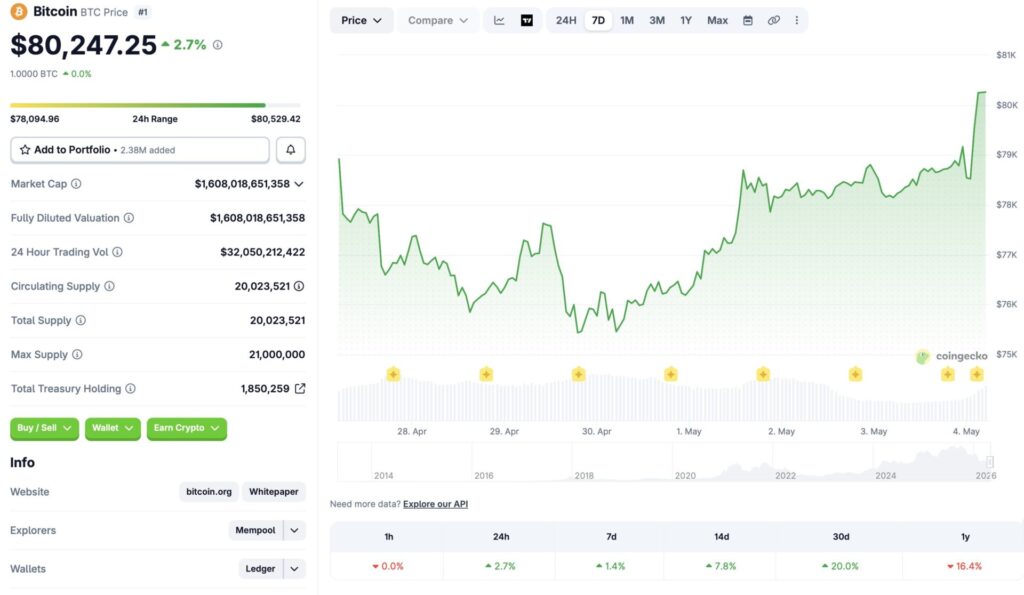Click the 1h value 0.0%
Screen dimensions: 1024x595
(388, 566)
